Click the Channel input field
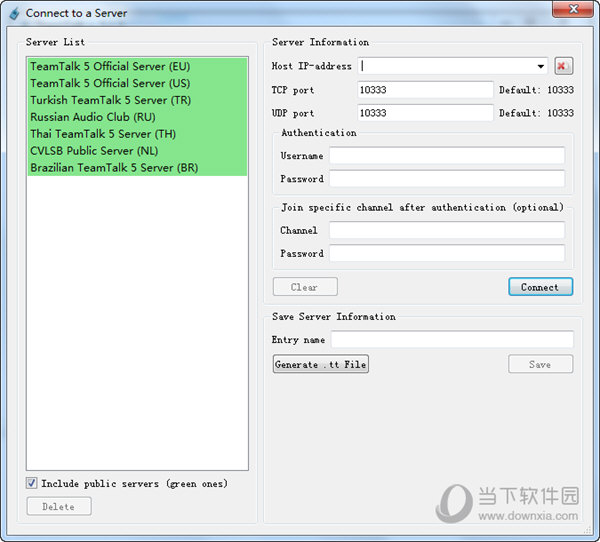This screenshot has height=542, width=600. (447, 230)
